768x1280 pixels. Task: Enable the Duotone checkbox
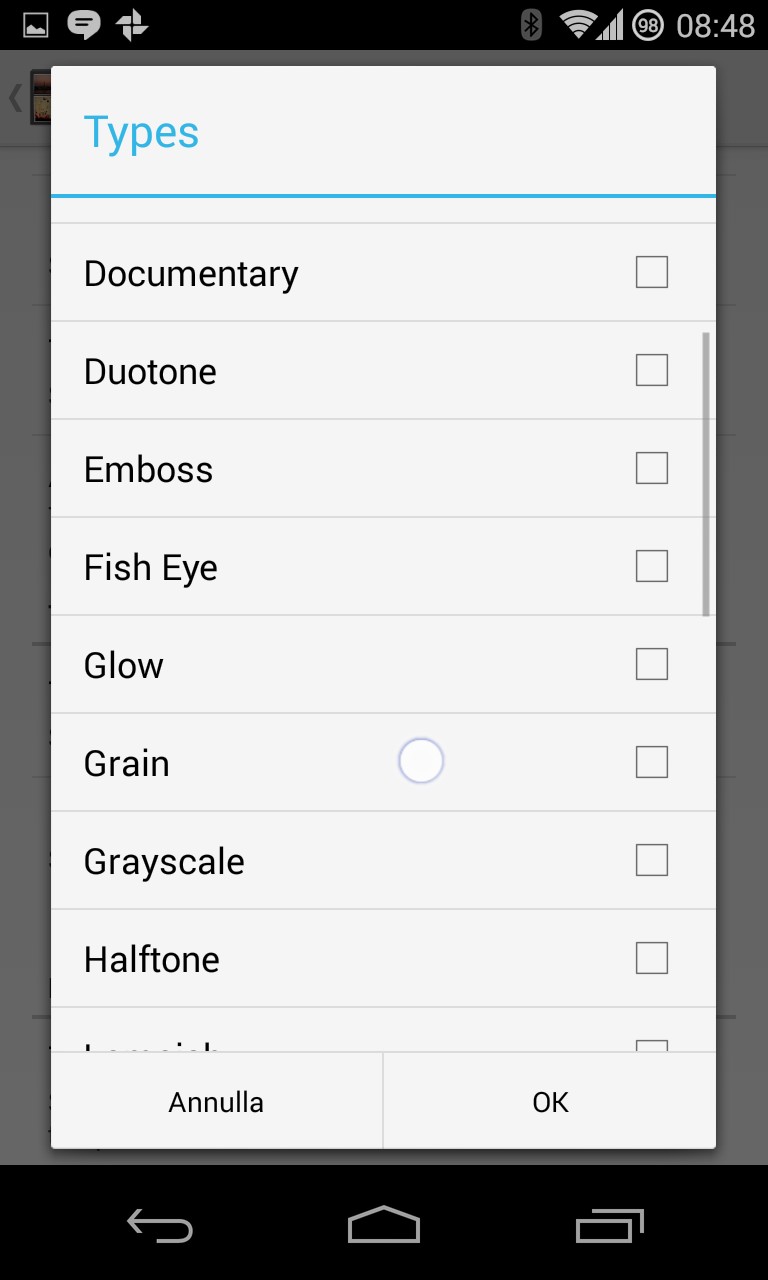pos(652,370)
